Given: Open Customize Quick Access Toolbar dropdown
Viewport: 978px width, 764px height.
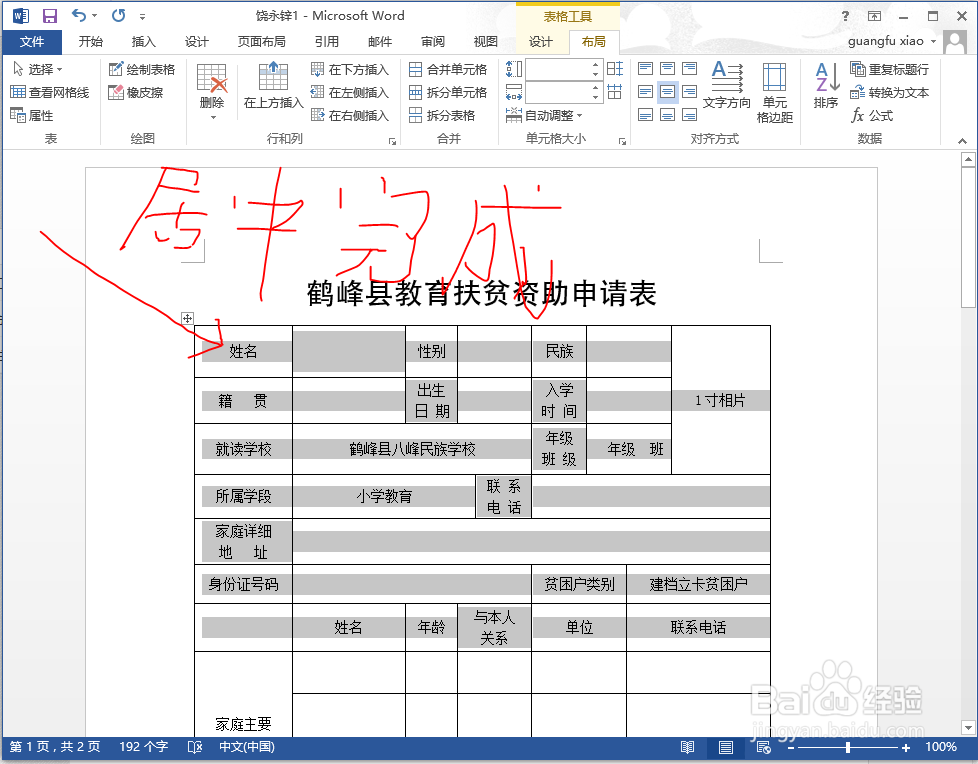Looking at the screenshot, I should pyautogui.click(x=142, y=16).
